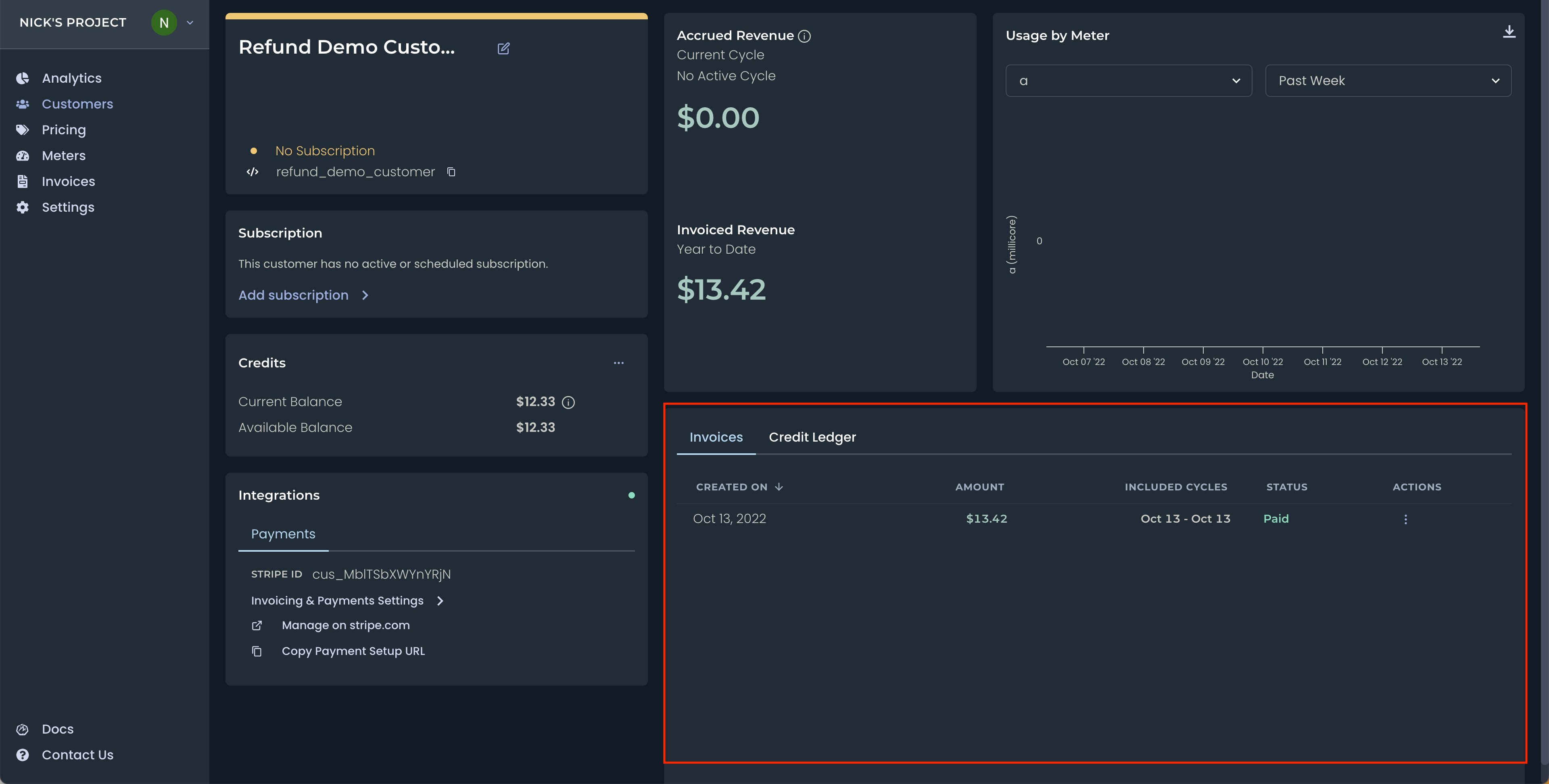Open the Oct 13 invoice actions menu

(x=1405, y=519)
